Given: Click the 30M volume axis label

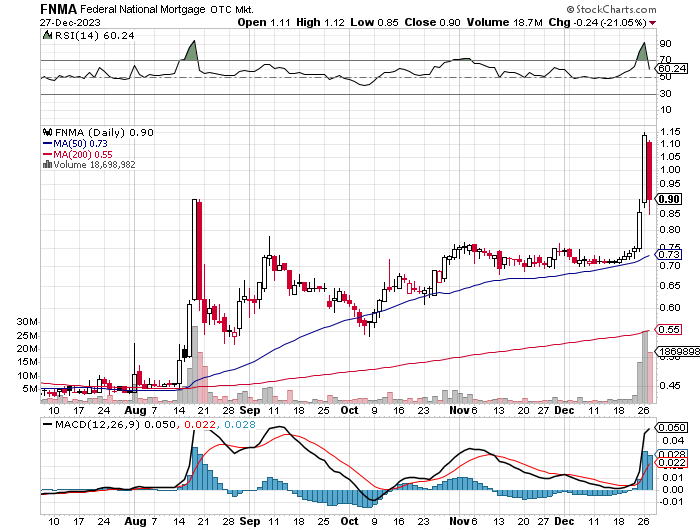Looking at the screenshot, I should coord(27,322).
